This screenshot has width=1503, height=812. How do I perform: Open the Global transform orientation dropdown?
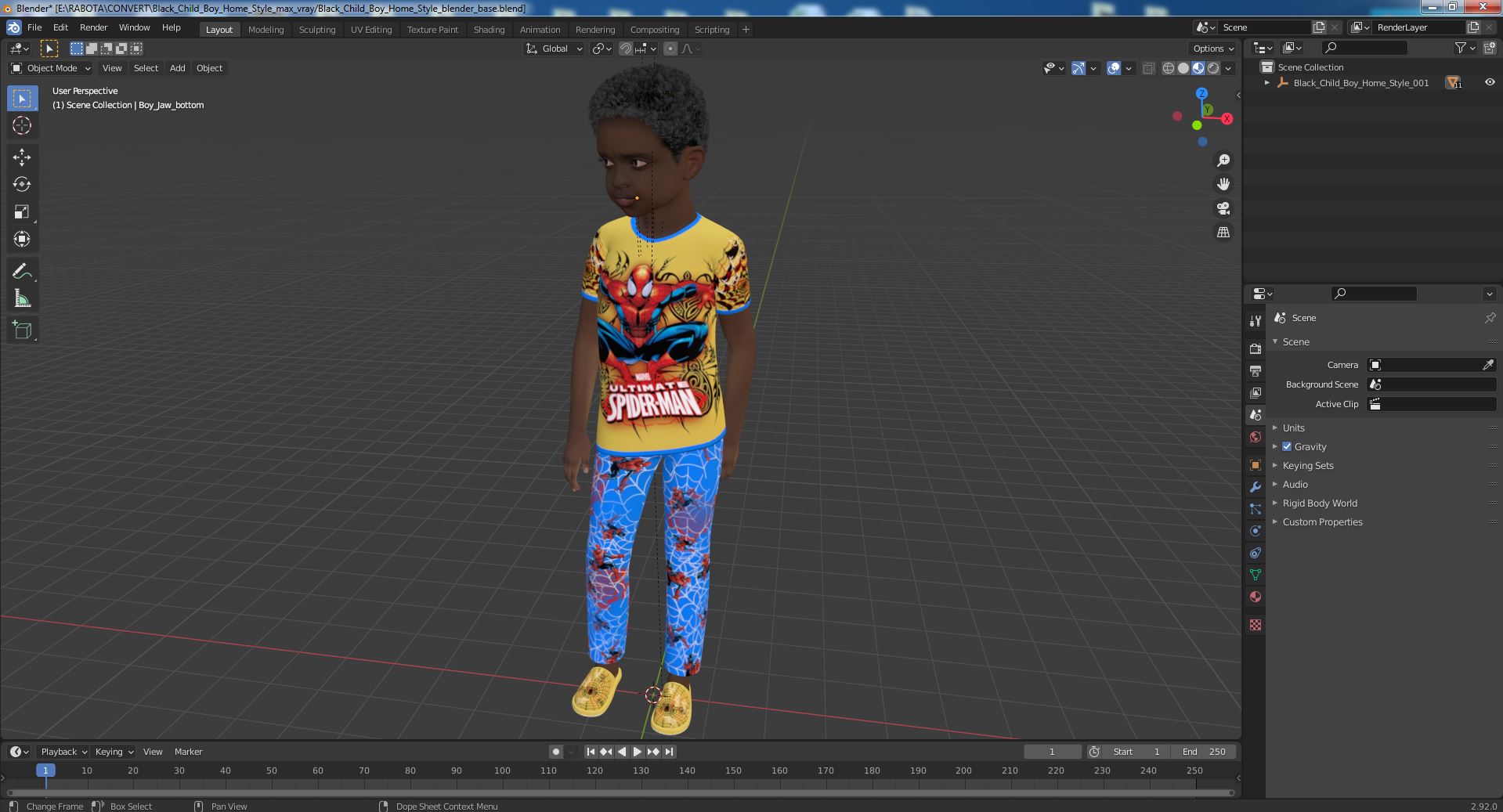[555, 49]
